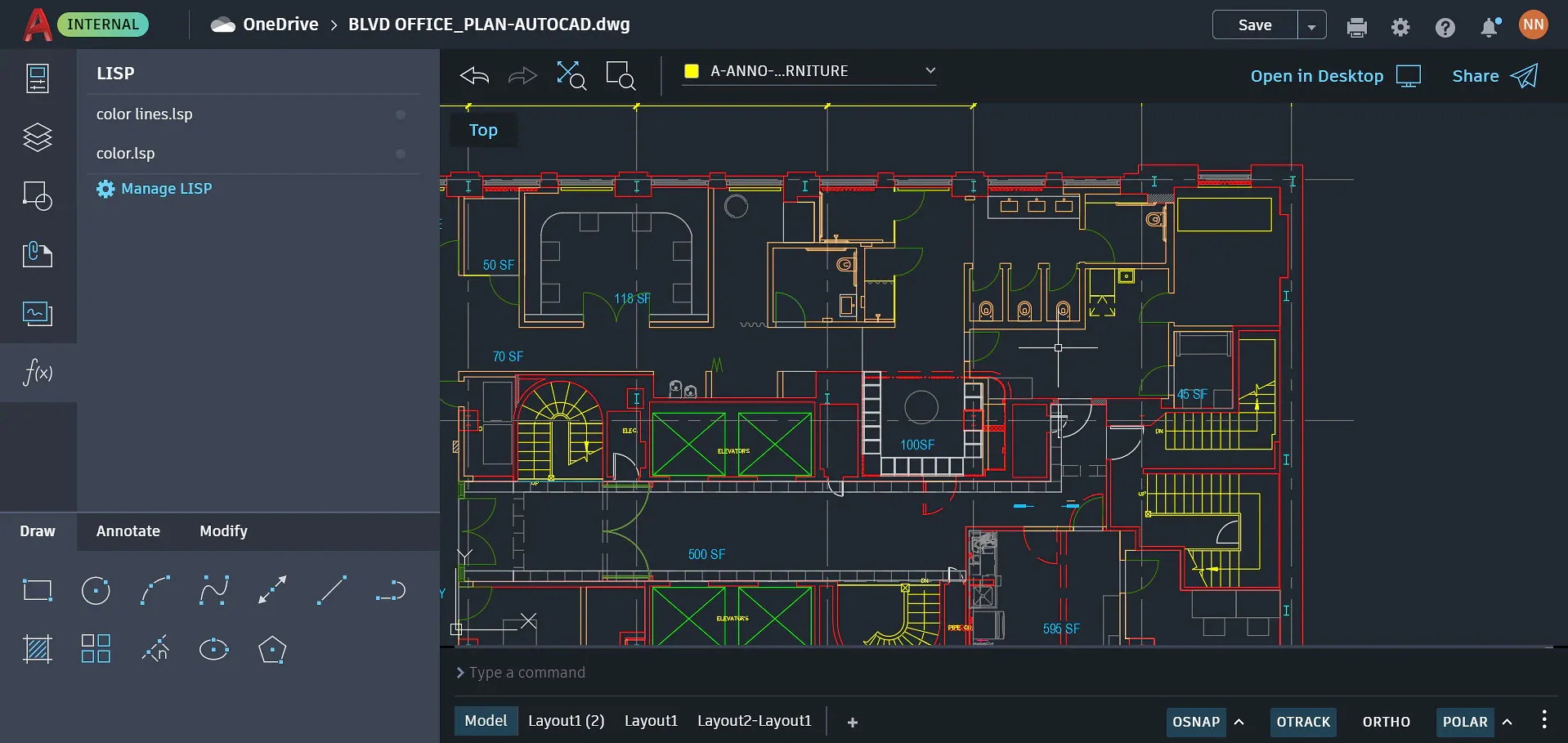This screenshot has width=1568, height=743.
Task: Open the Attachments (Xref) panel icon
Action: coord(37,254)
